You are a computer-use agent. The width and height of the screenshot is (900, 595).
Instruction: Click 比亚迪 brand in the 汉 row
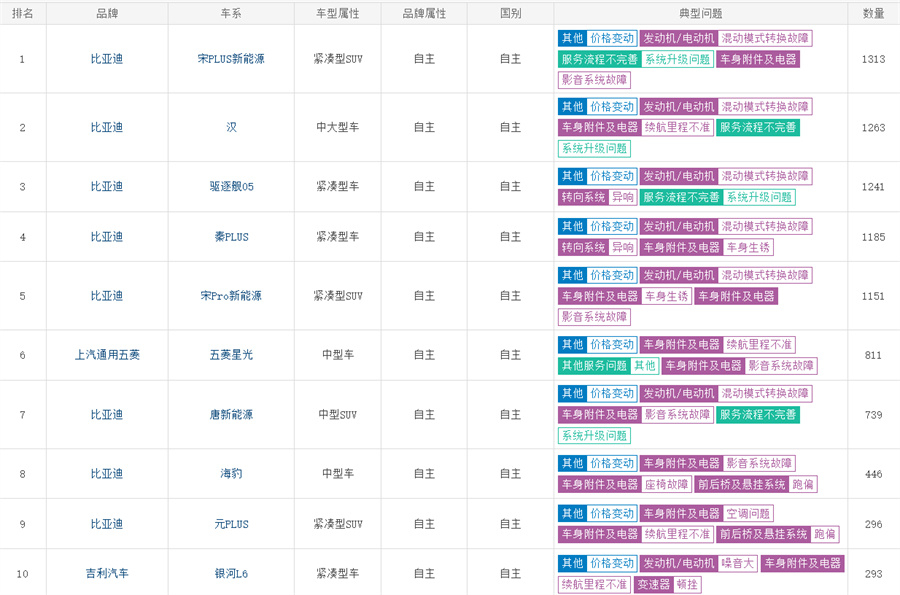[107, 127]
